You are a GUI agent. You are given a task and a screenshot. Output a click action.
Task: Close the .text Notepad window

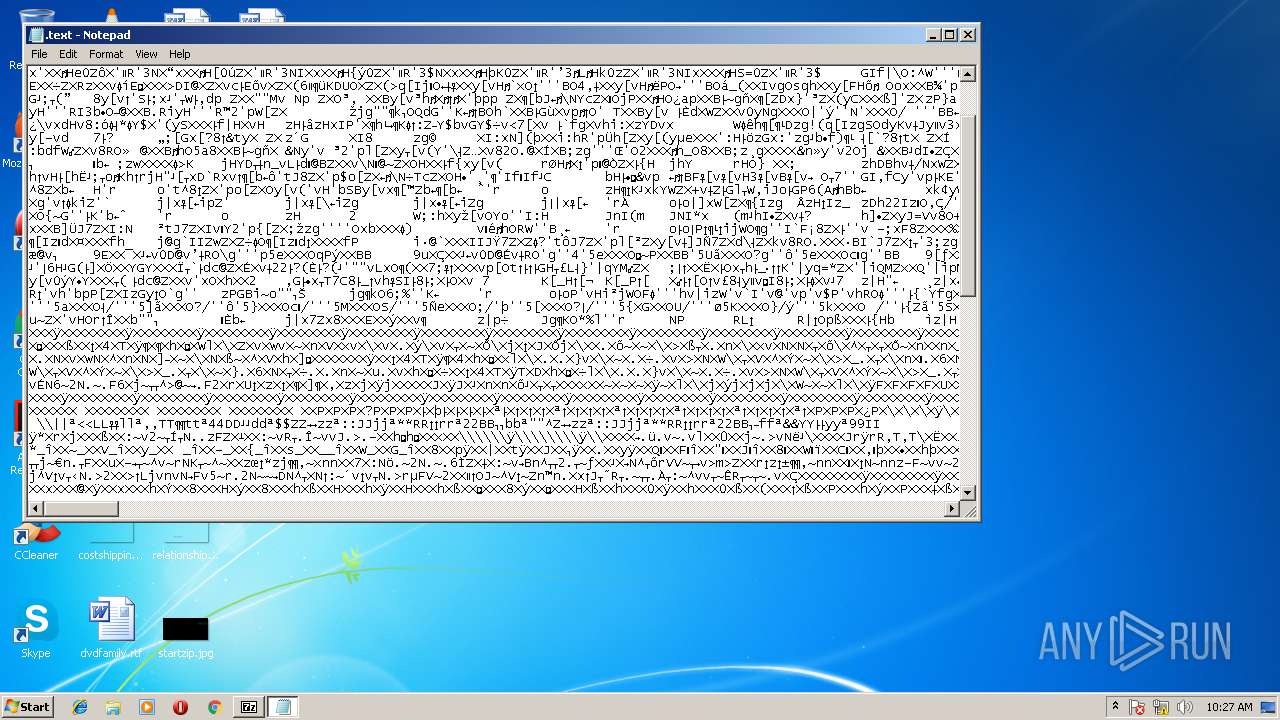point(967,34)
